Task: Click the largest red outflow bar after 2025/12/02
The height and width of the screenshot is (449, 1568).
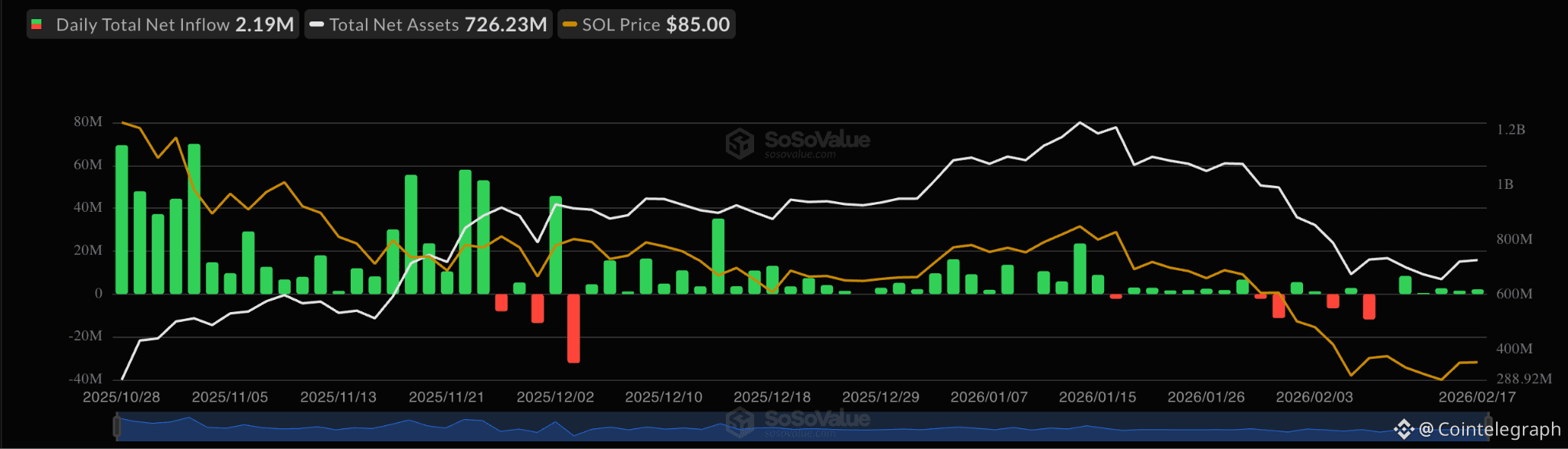Action: pos(573,328)
